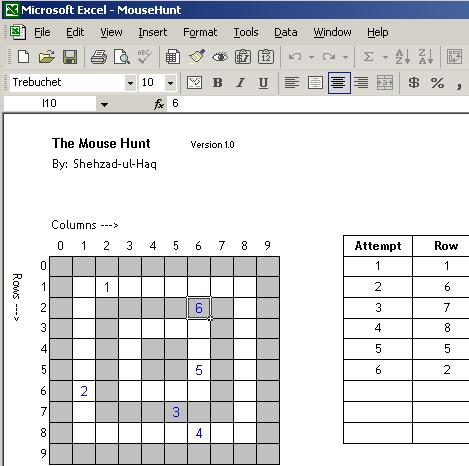Save the workbook with the floppy disk icon
This screenshot has height=466, width=469.
(70, 57)
